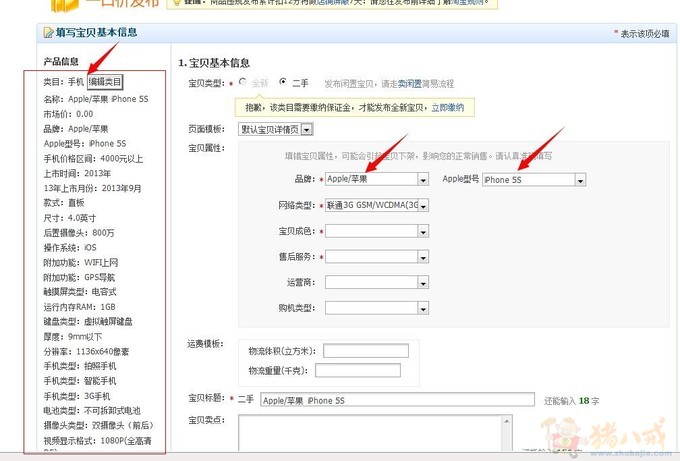The image size is (680, 461).
Task: Click the 操作系统: iOS text
Action: [x=70, y=248]
